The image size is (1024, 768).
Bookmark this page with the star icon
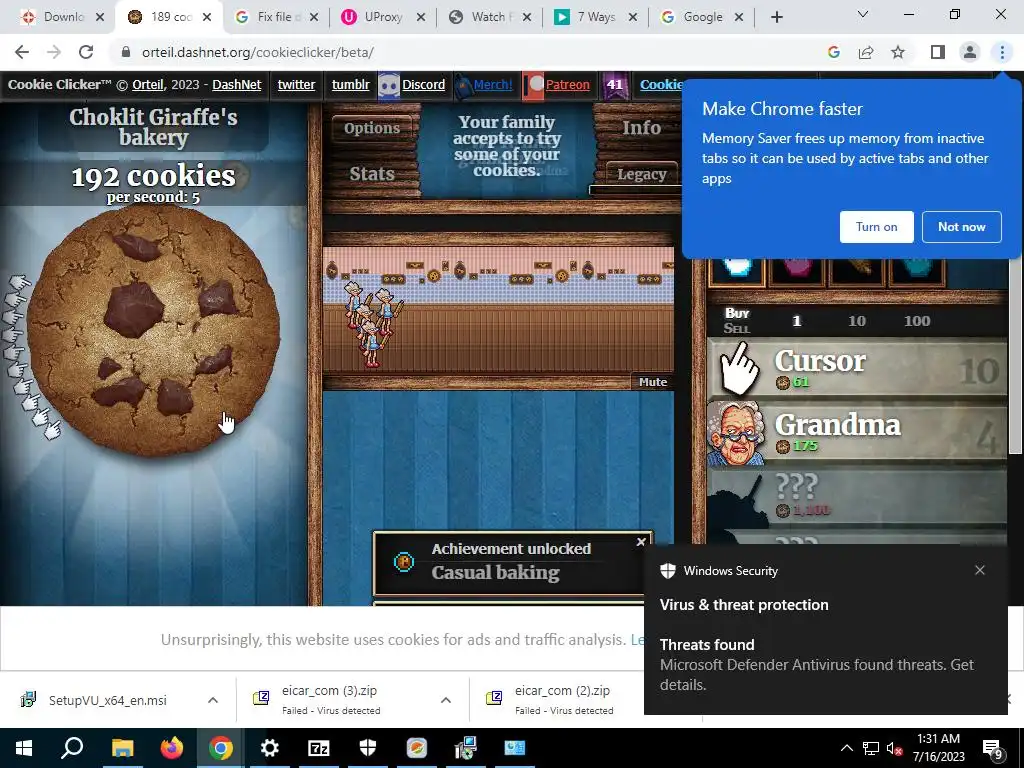click(898, 52)
